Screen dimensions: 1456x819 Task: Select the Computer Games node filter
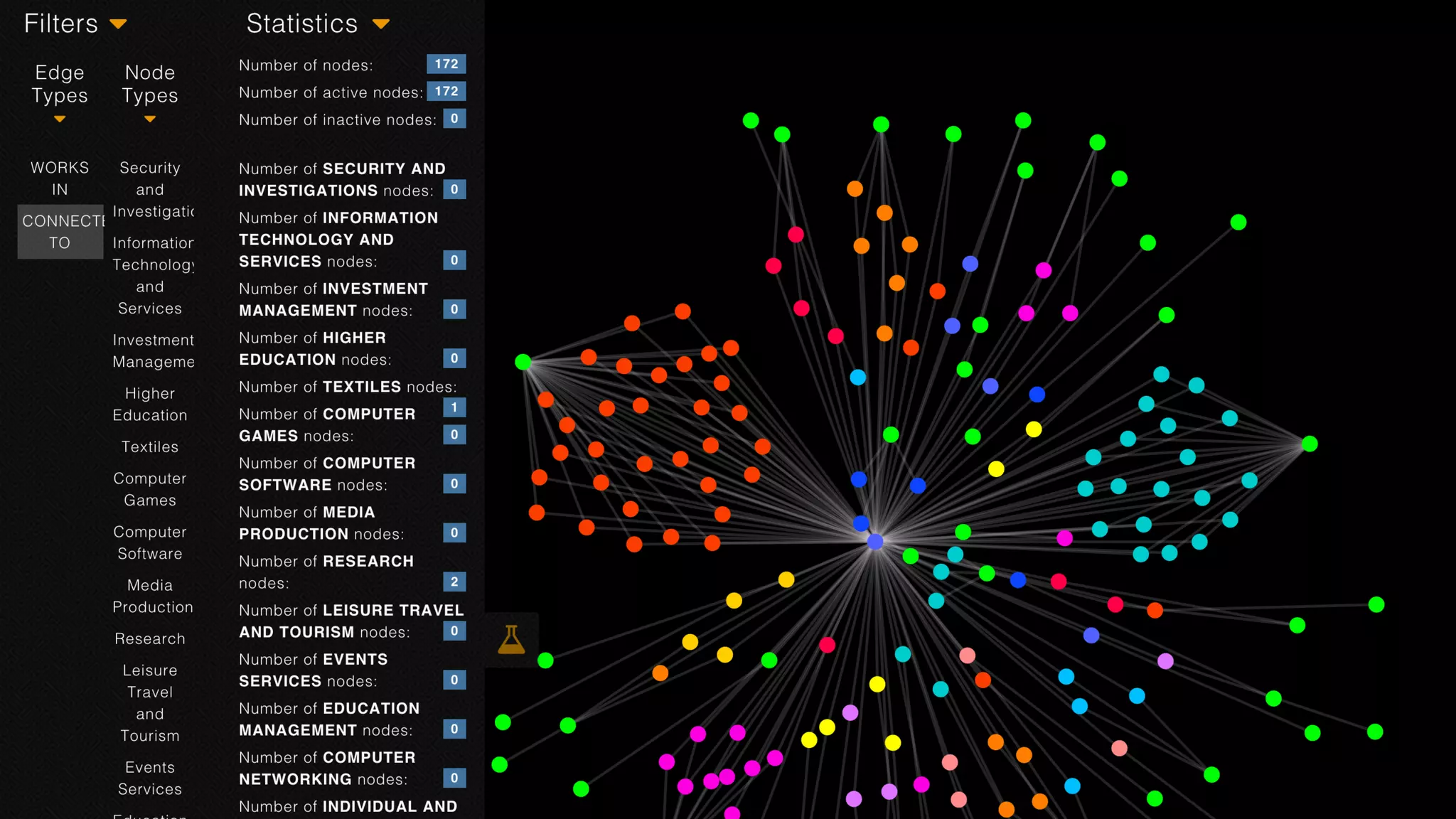(149, 490)
